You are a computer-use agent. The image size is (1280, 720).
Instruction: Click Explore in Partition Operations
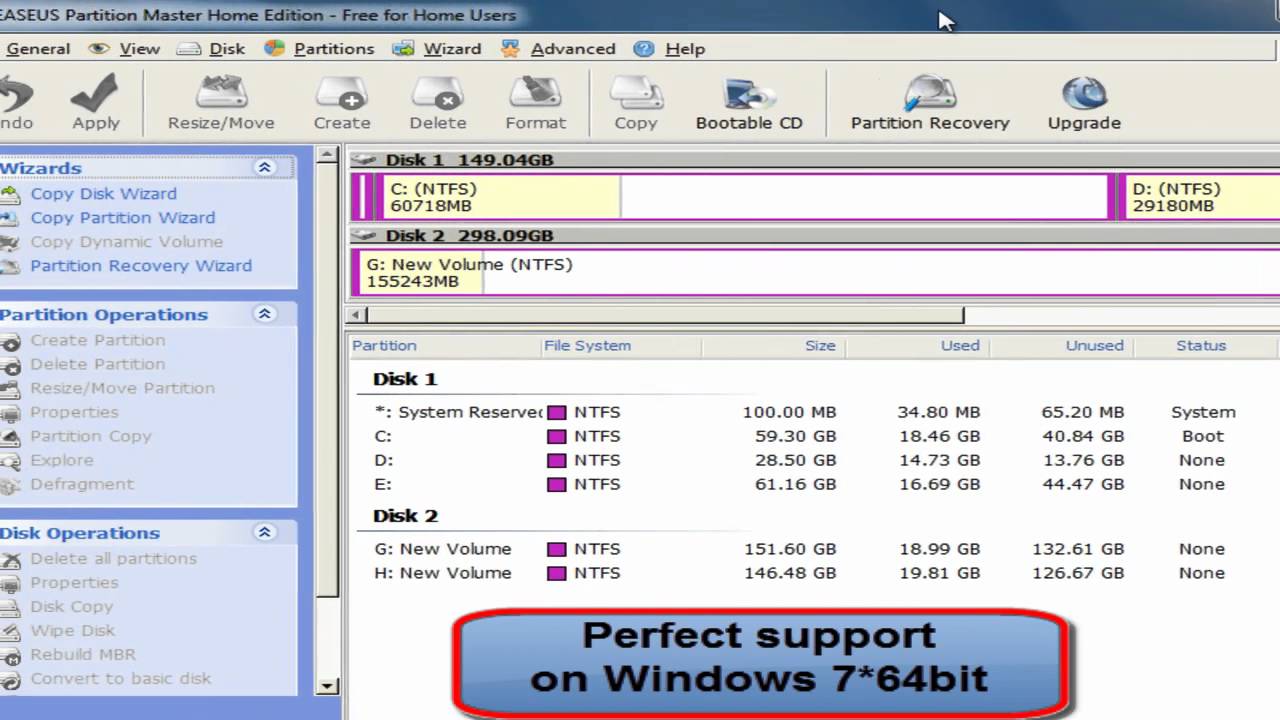coord(61,460)
